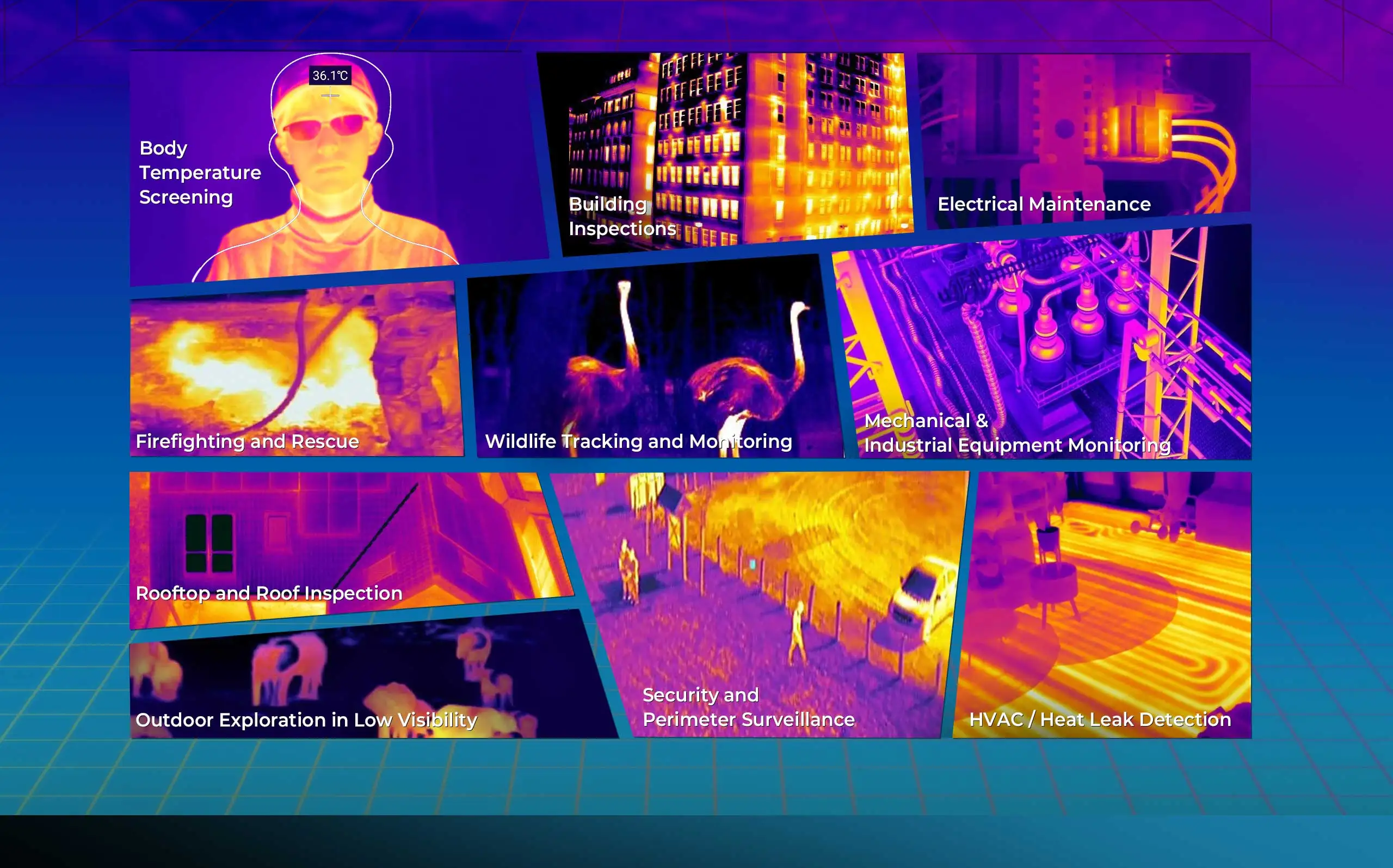Click the HVAC / Heat Leak Detection caption
This screenshot has height=868, width=1393.
(1100, 719)
